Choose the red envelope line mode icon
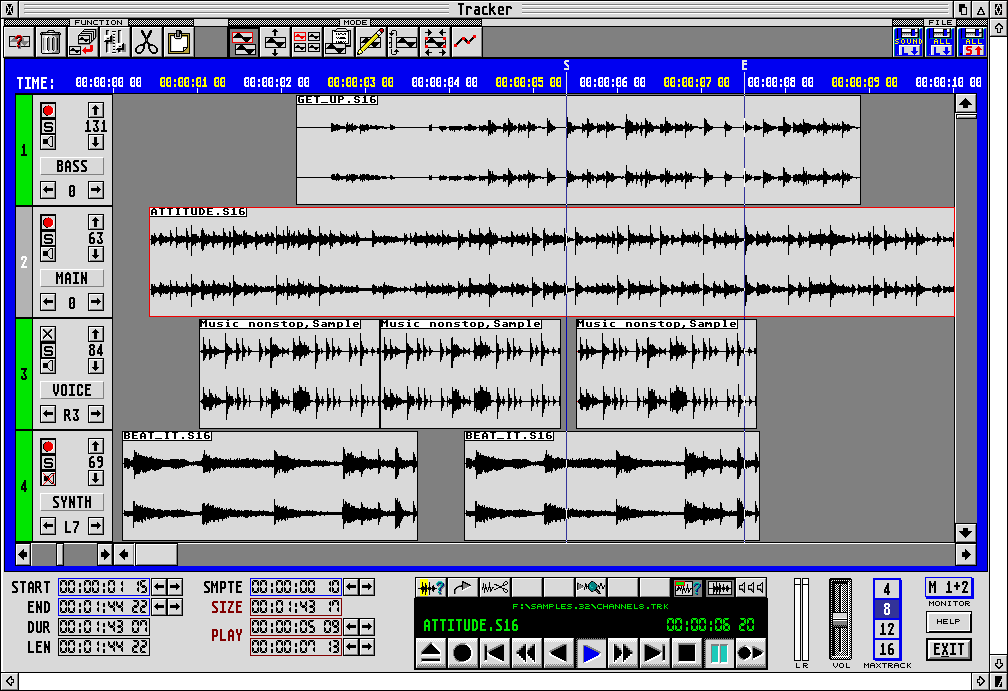The width and height of the screenshot is (1008, 691). tap(466, 42)
